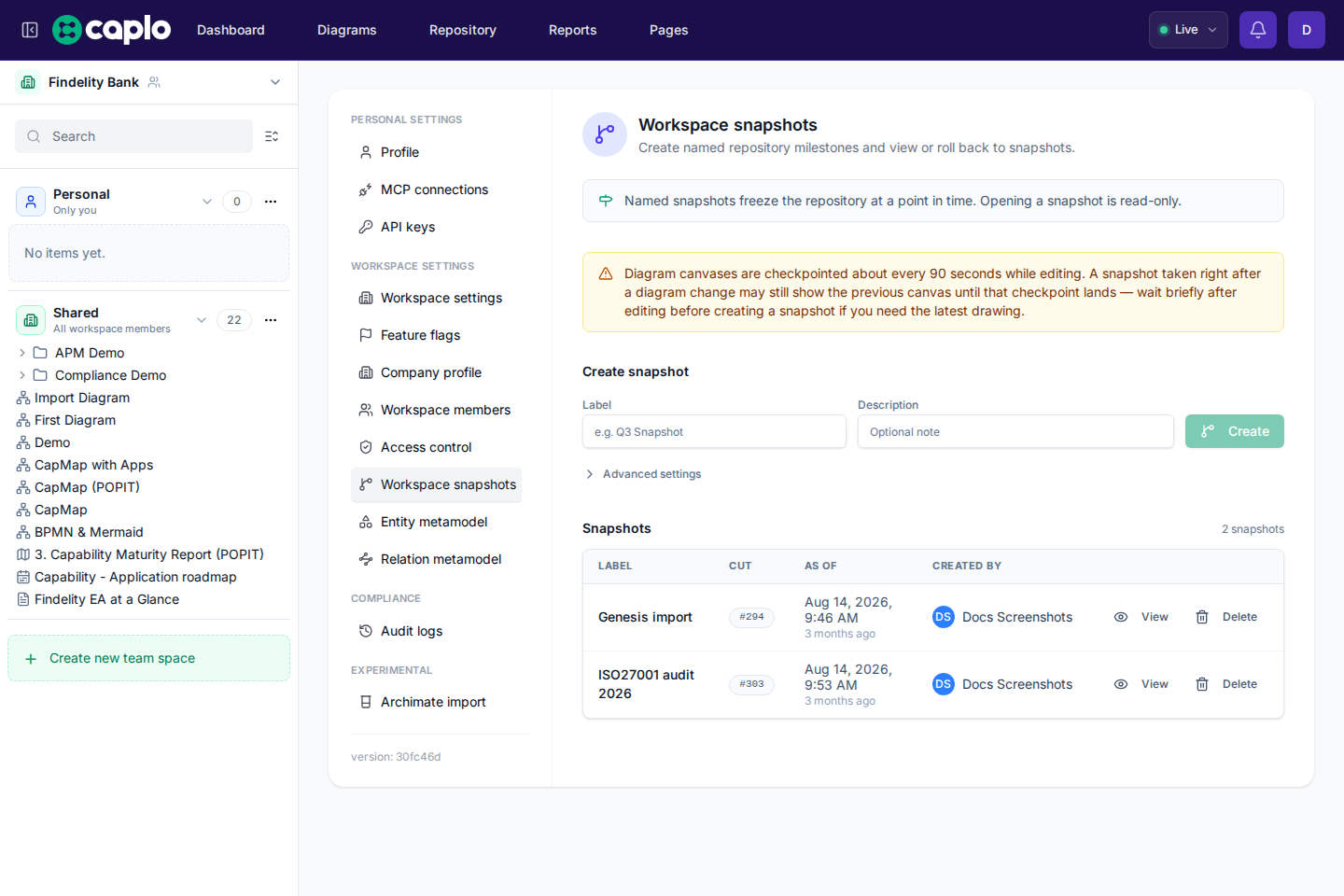The width and height of the screenshot is (1344, 896).
Task: Open the Live environment dropdown
Action: [x=1188, y=30]
